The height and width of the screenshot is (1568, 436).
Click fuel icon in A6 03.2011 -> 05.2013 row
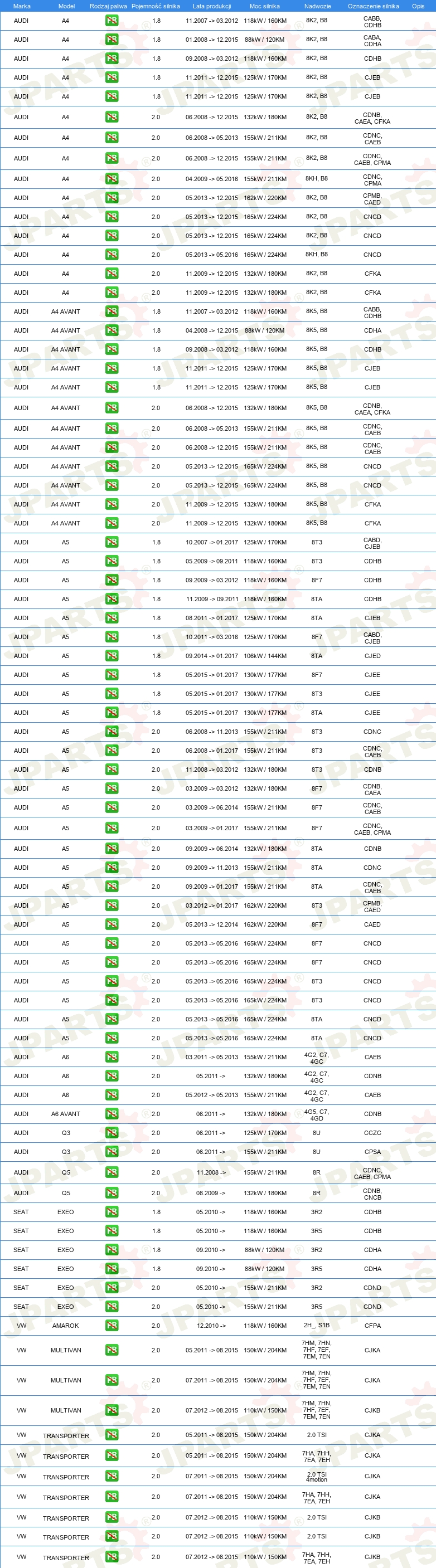pyautogui.click(x=112, y=1057)
